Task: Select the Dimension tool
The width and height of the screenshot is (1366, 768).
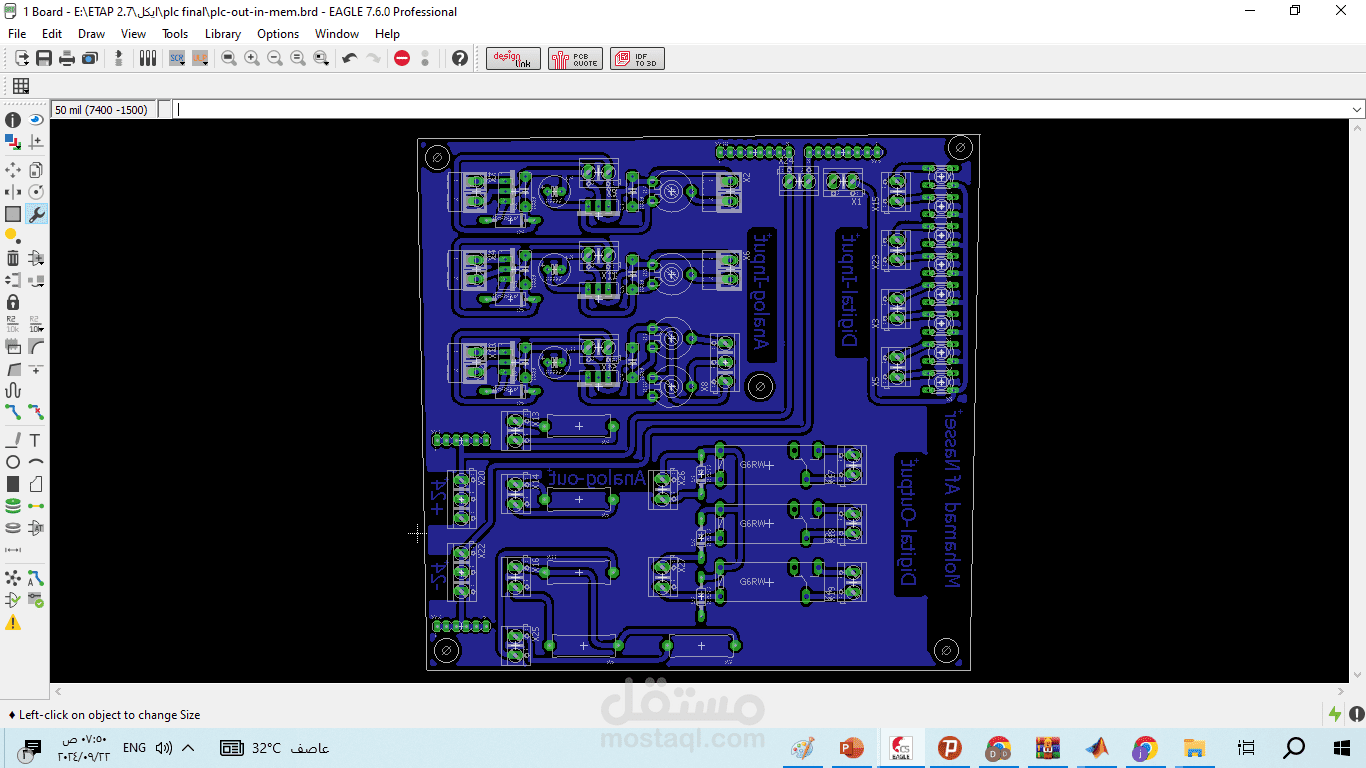Action: [x=13, y=550]
